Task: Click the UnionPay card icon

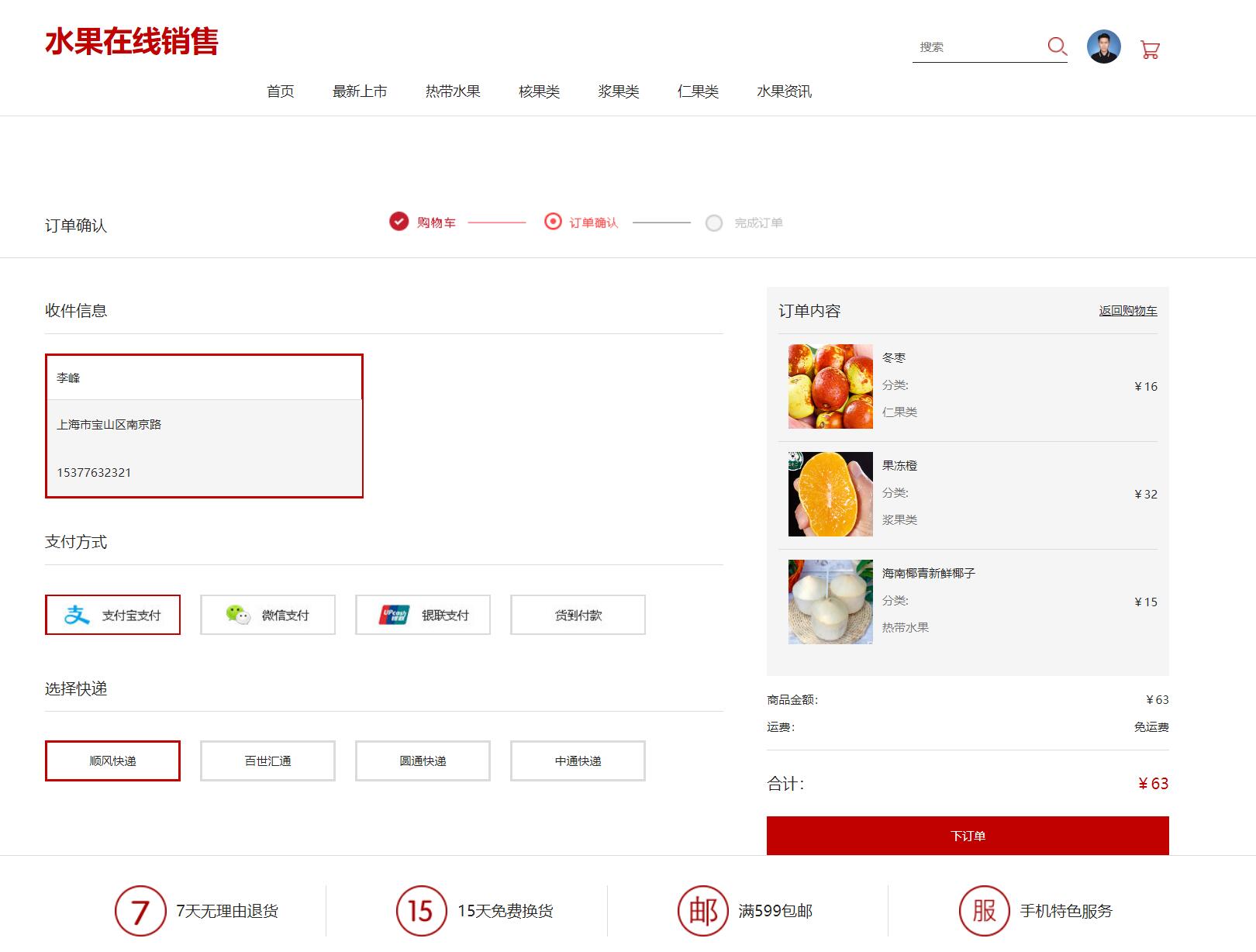Action: click(396, 615)
